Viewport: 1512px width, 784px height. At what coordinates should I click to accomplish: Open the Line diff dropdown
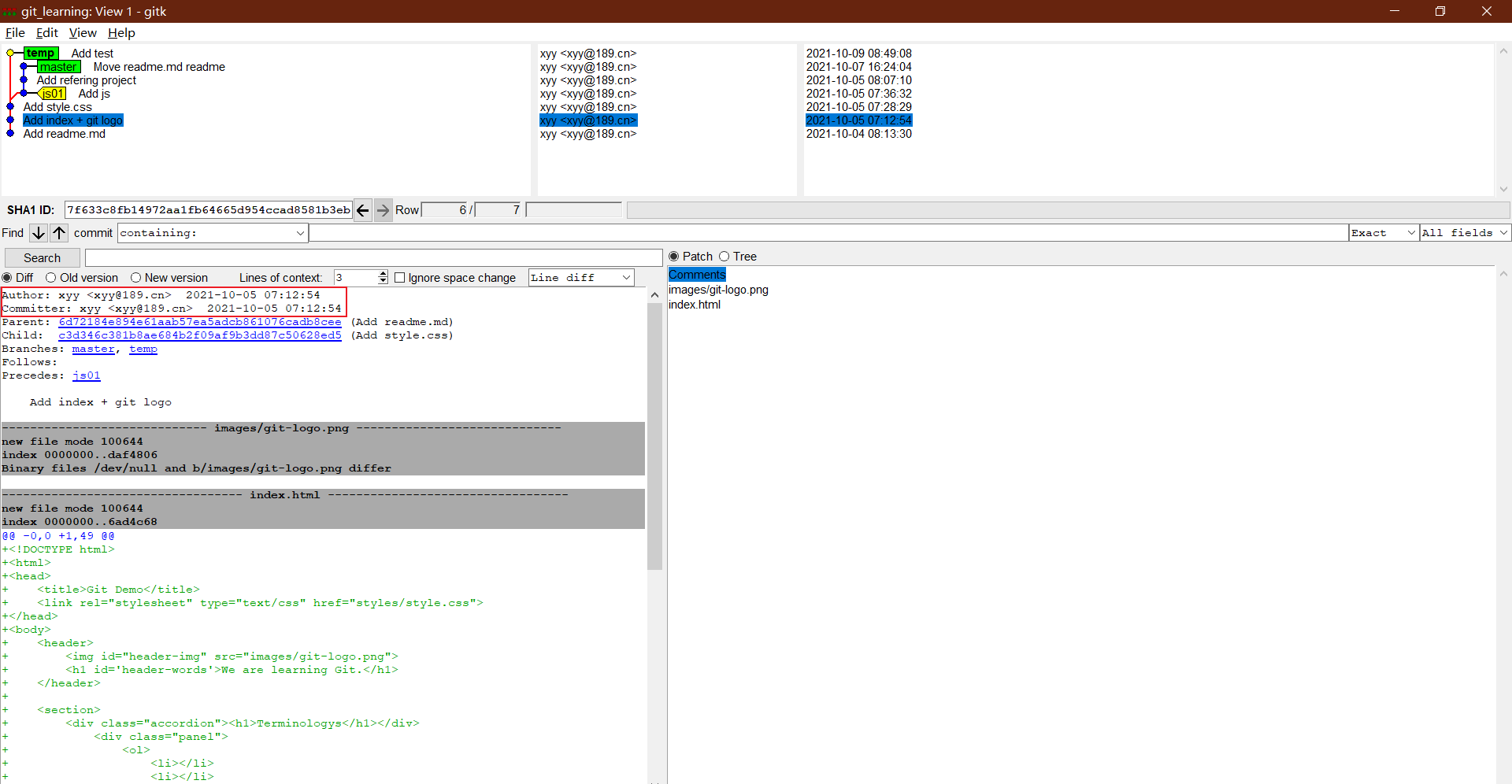pyautogui.click(x=581, y=278)
